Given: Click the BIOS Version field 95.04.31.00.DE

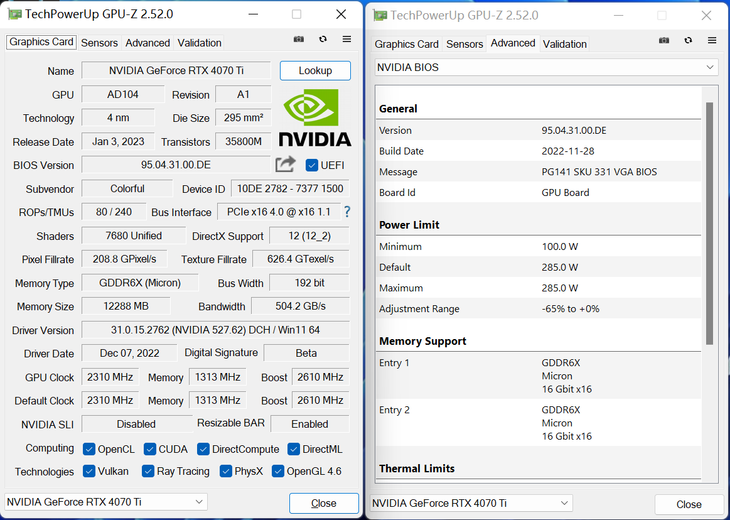Looking at the screenshot, I should 176,165.
